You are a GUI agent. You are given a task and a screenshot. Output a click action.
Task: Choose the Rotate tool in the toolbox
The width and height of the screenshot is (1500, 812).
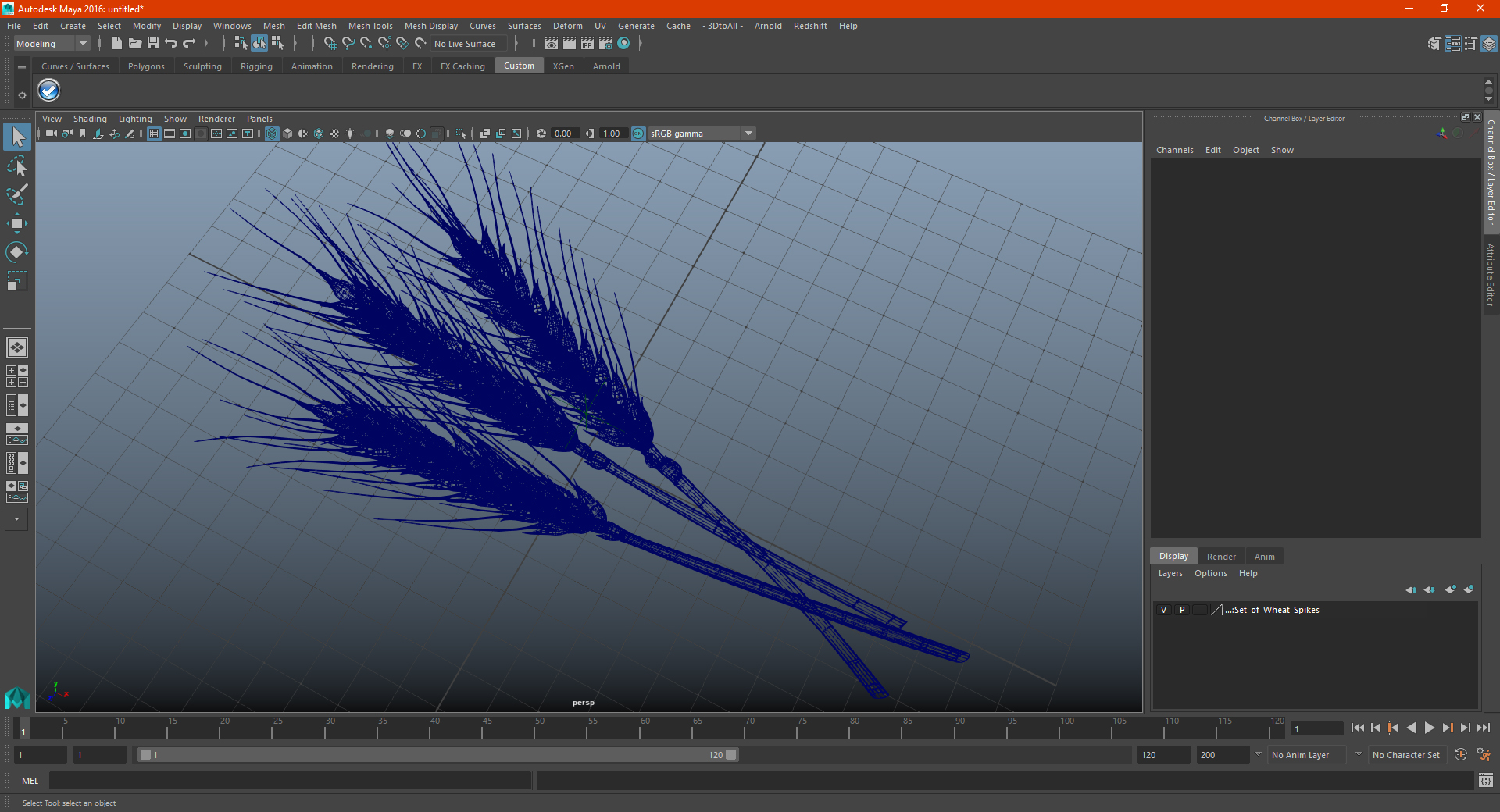point(17,252)
